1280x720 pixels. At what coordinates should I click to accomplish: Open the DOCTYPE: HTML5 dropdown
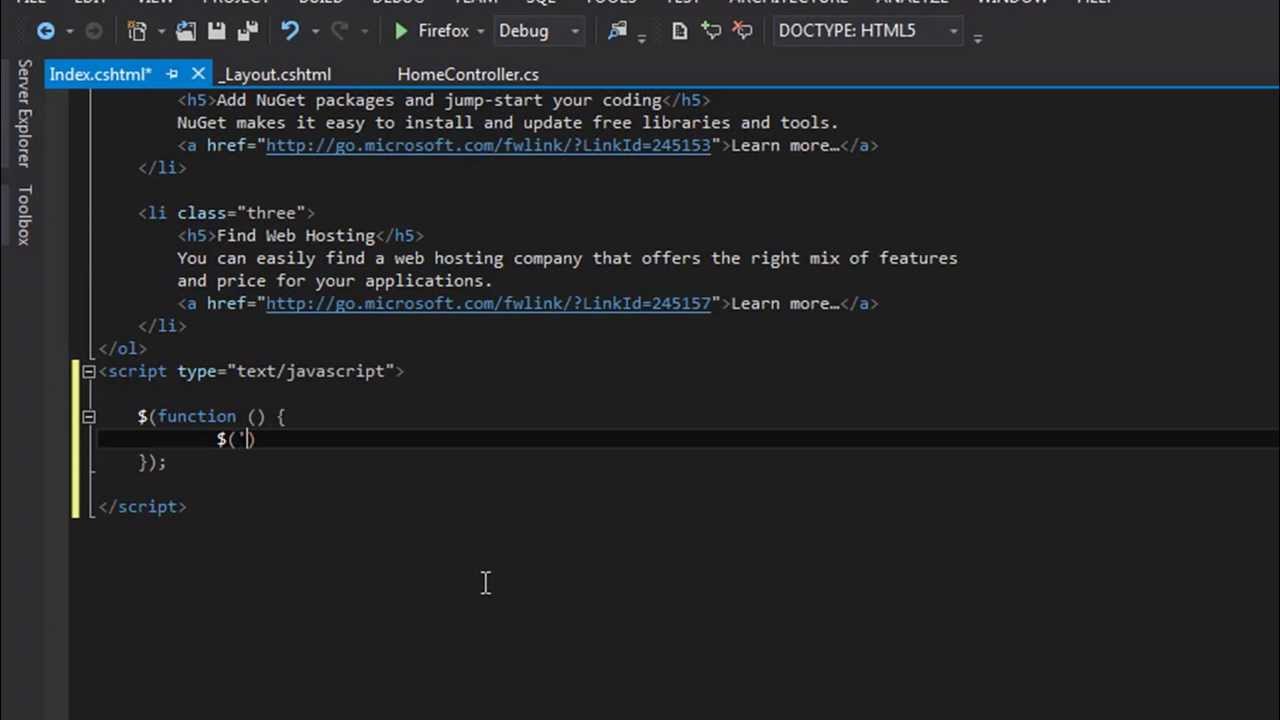pos(868,31)
